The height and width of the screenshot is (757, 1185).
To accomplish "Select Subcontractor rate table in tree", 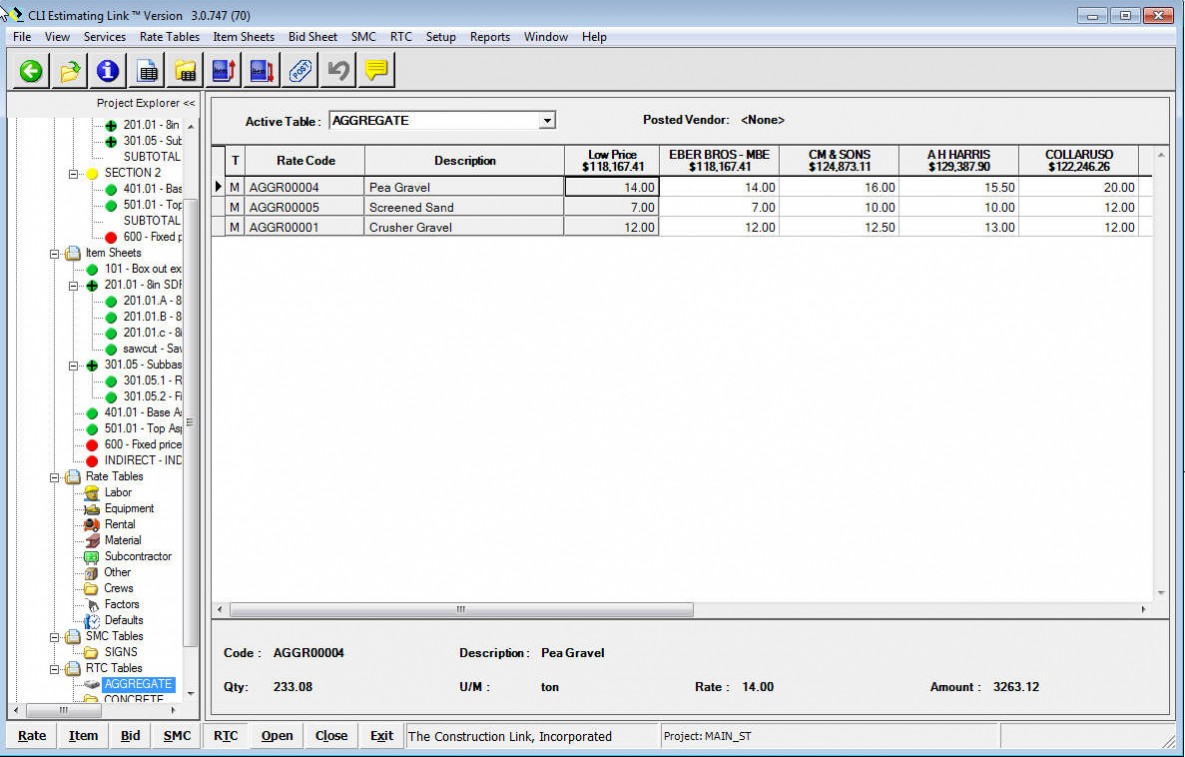I will point(138,556).
